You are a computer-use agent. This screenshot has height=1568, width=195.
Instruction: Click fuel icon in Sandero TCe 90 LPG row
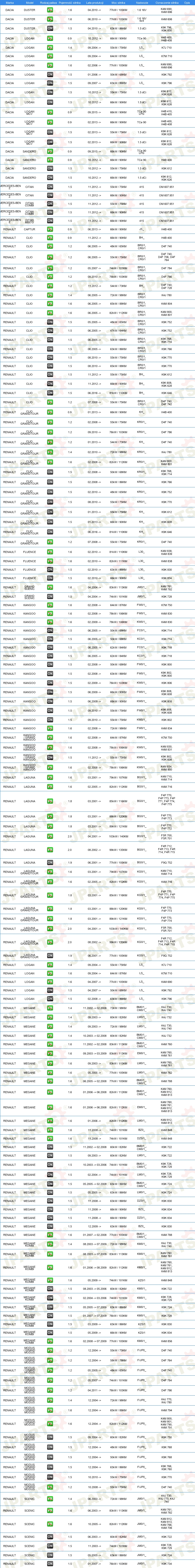pos(50,151)
